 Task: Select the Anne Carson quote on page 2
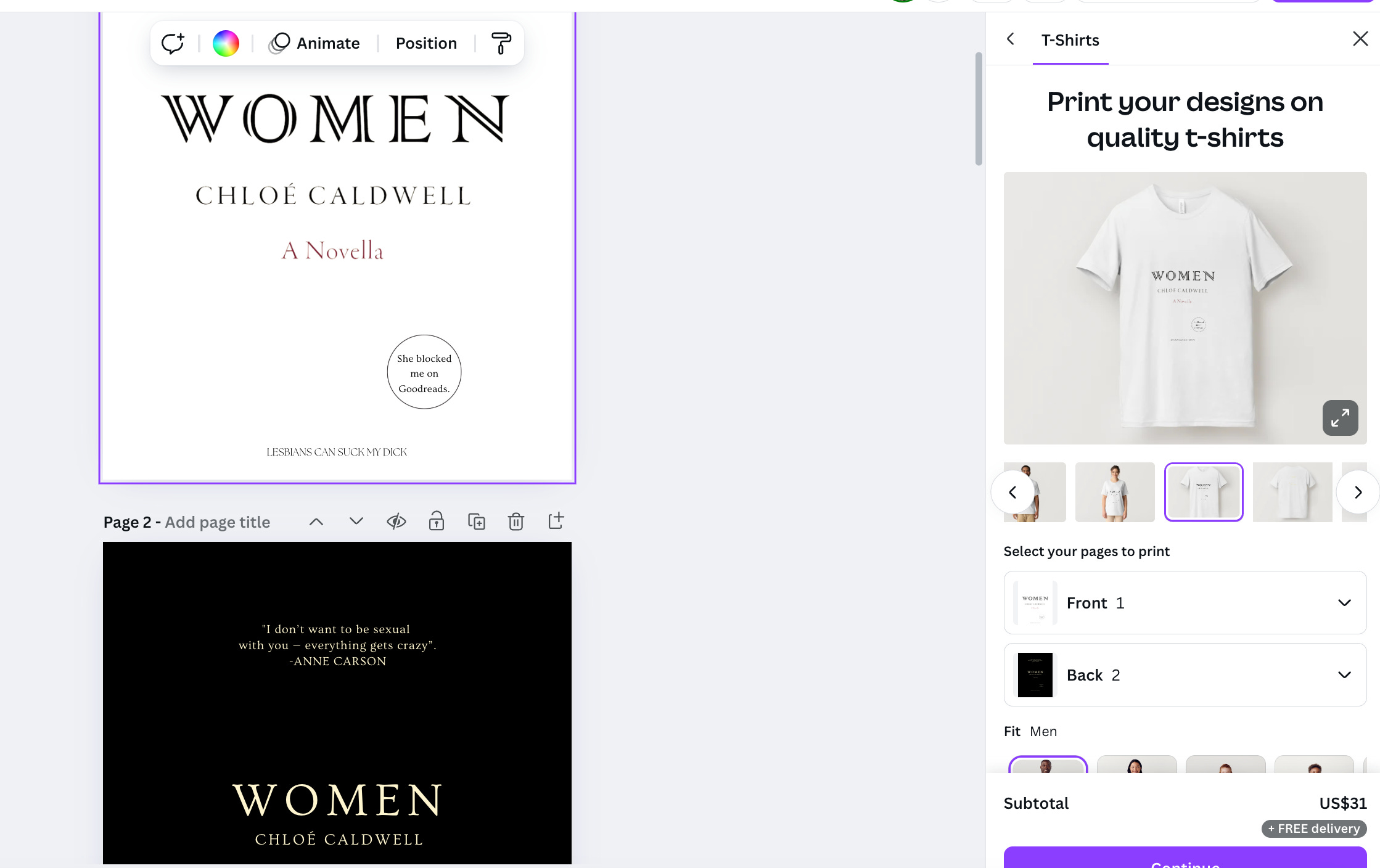(337, 645)
